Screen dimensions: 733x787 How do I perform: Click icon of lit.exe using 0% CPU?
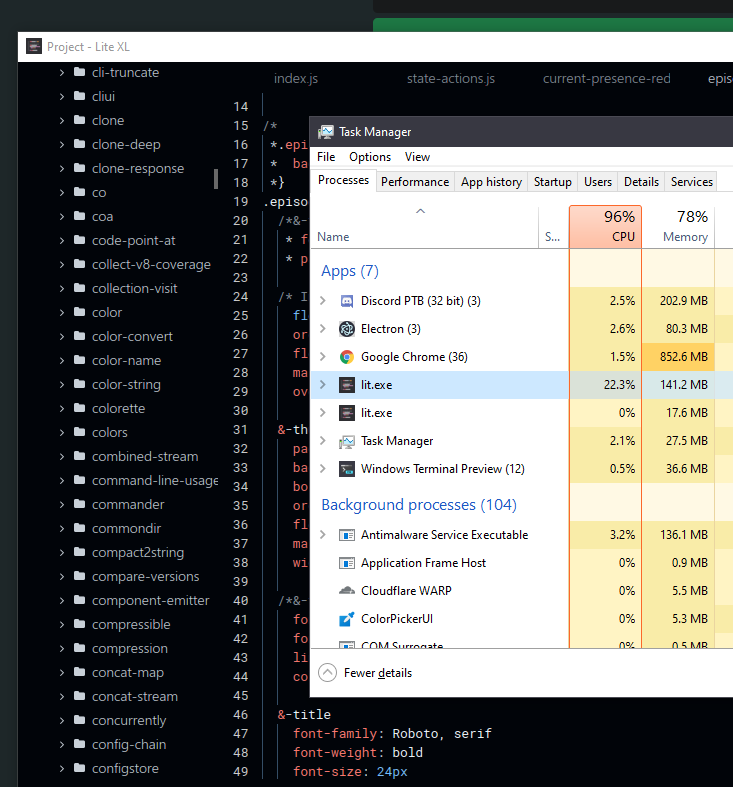coord(346,413)
